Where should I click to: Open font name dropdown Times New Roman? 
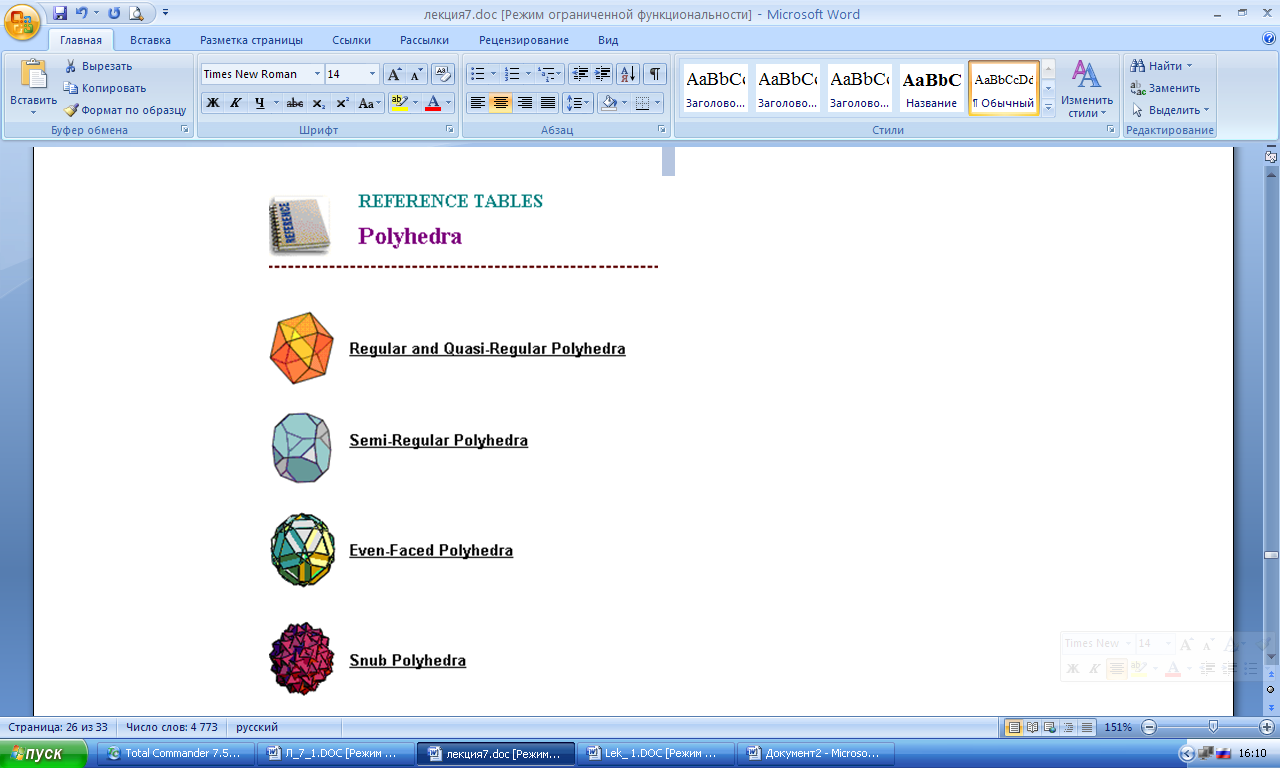tap(317, 74)
